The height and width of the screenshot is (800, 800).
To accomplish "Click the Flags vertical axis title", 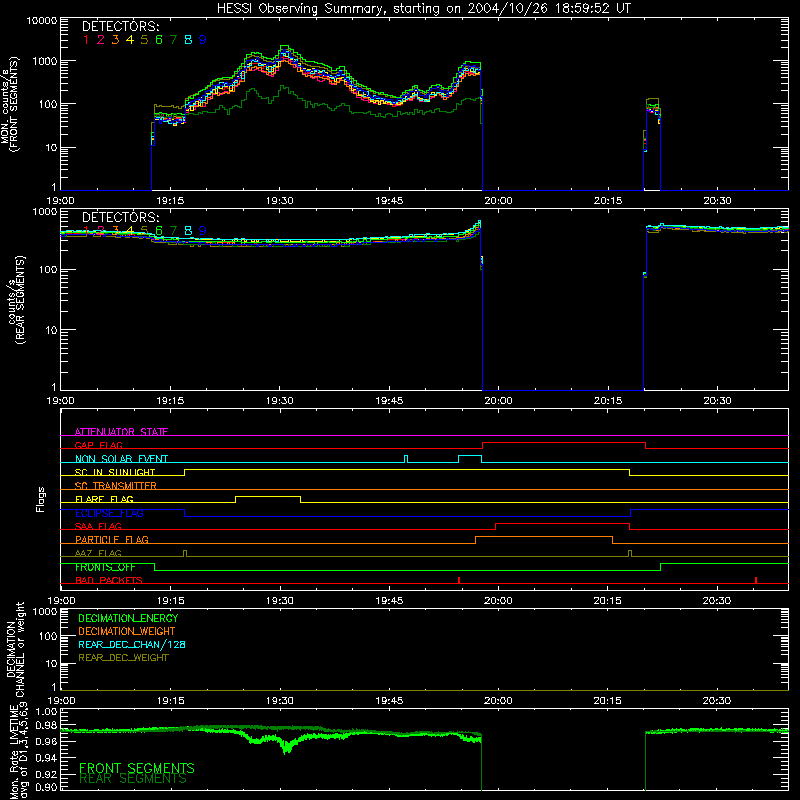I will (41, 499).
